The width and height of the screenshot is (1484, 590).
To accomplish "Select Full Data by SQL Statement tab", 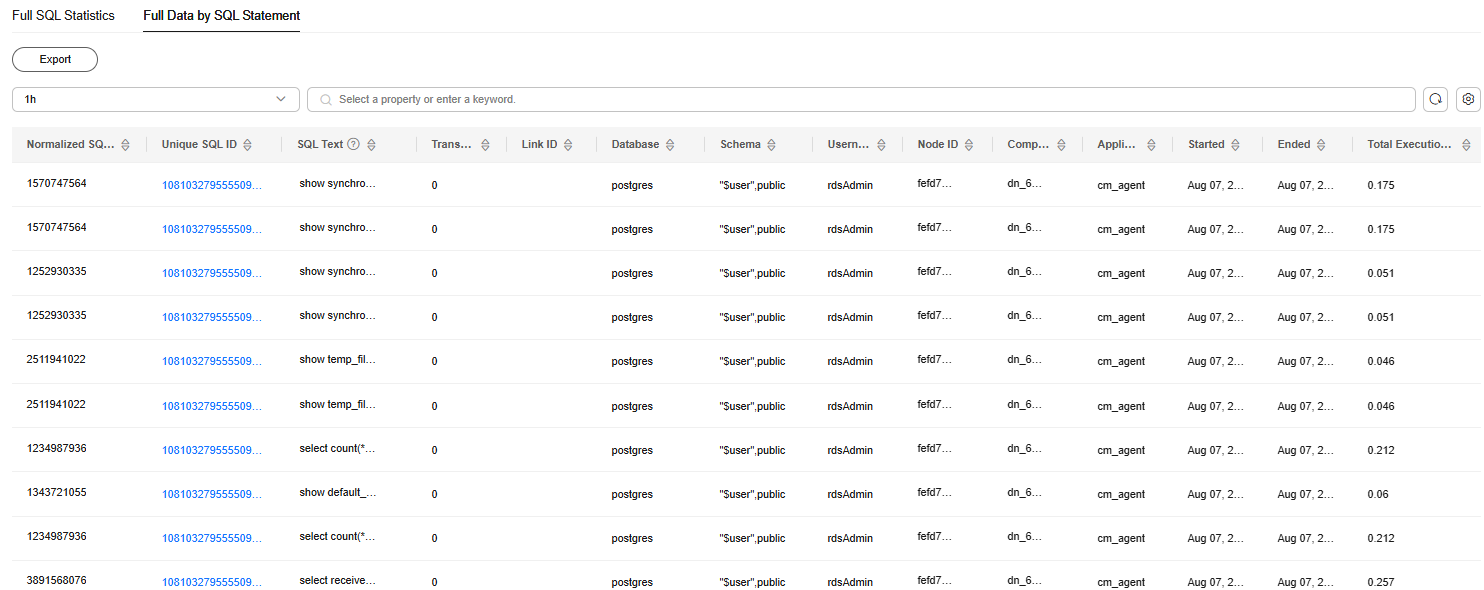I will [222, 16].
